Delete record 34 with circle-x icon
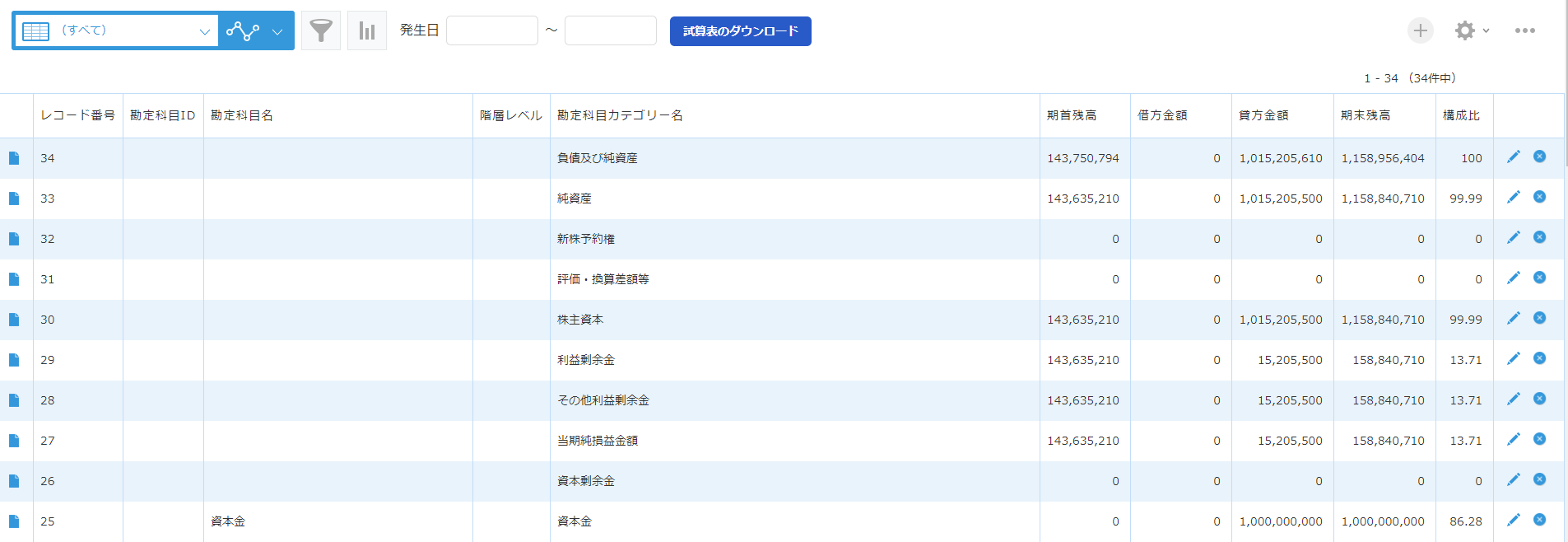 [1539, 157]
